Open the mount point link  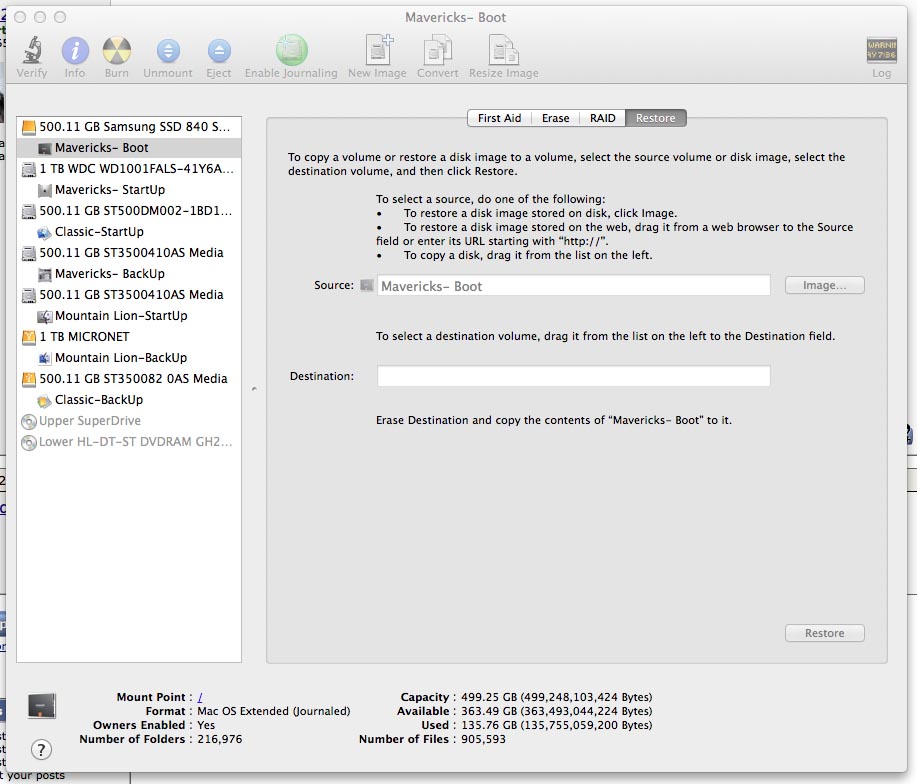pos(200,697)
